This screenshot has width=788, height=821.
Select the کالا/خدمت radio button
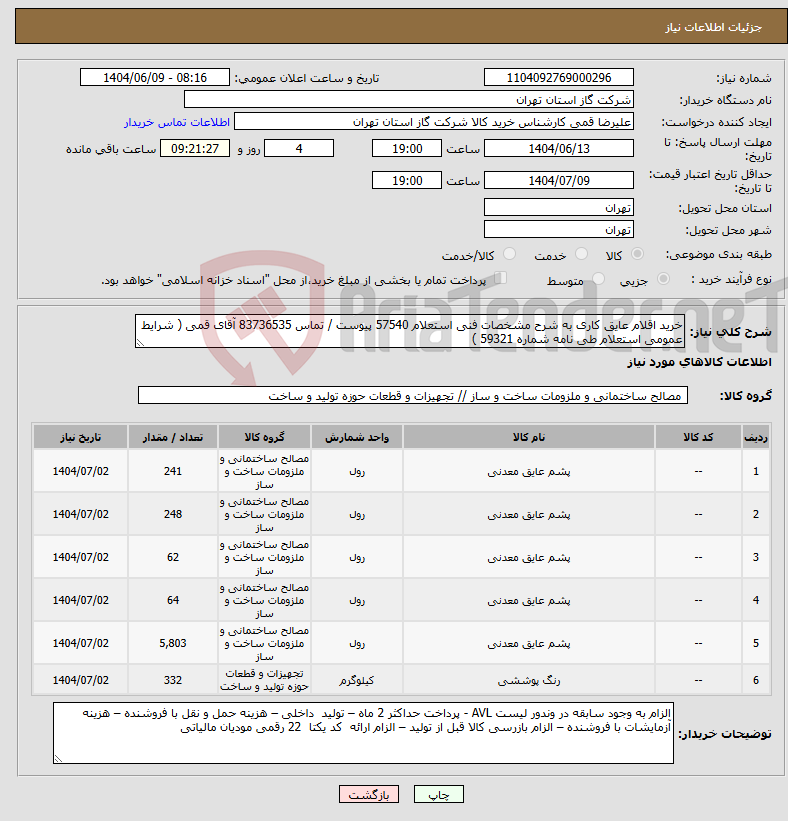tap(509, 254)
